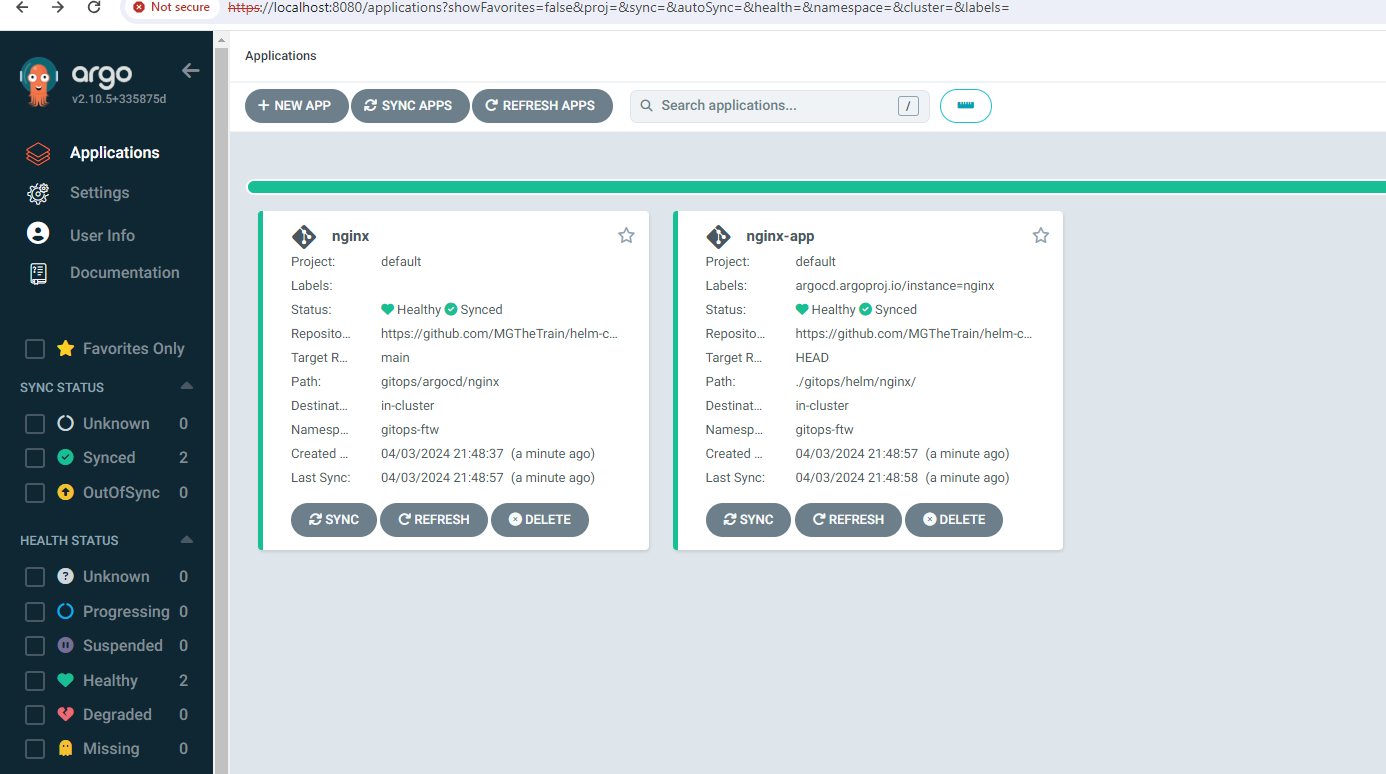Click the Progressing circle icon in filters
Image resolution: width=1386 pixels, height=774 pixels.
[x=66, y=612]
